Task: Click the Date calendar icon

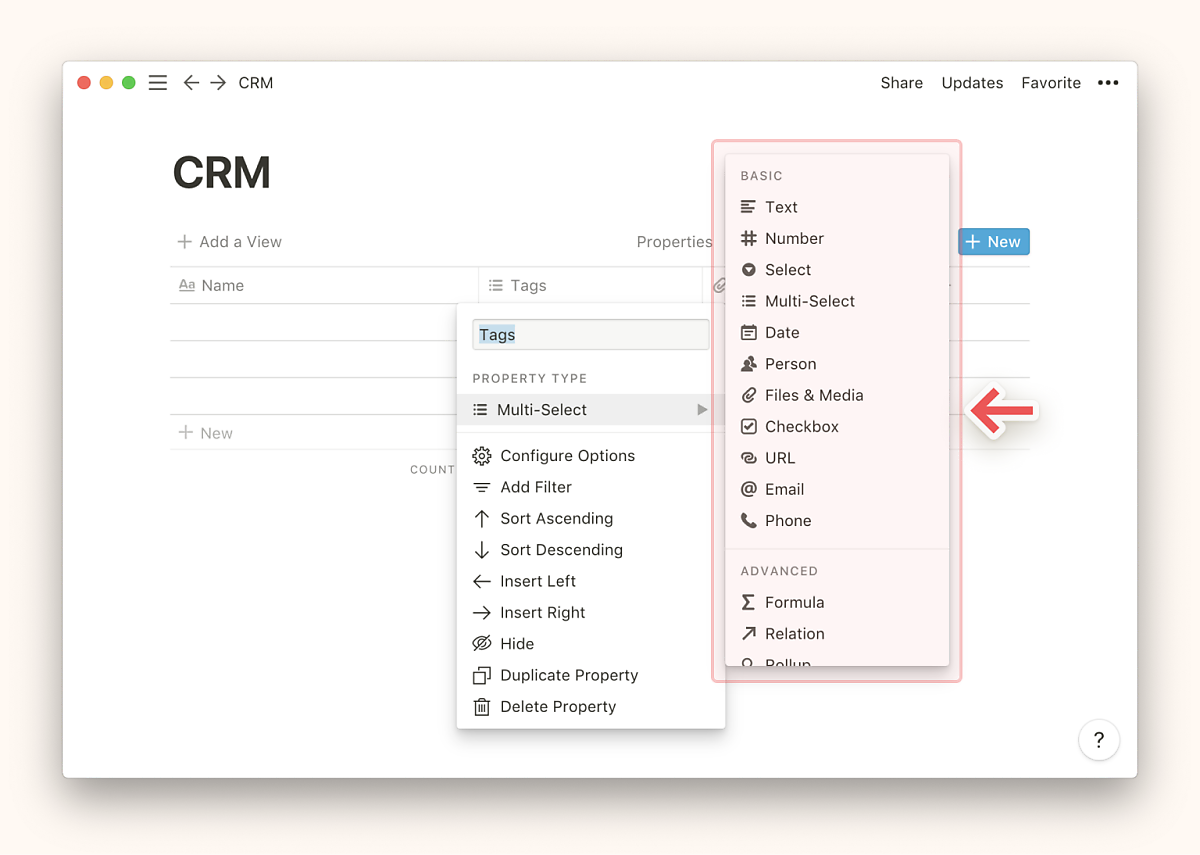Action: click(748, 332)
